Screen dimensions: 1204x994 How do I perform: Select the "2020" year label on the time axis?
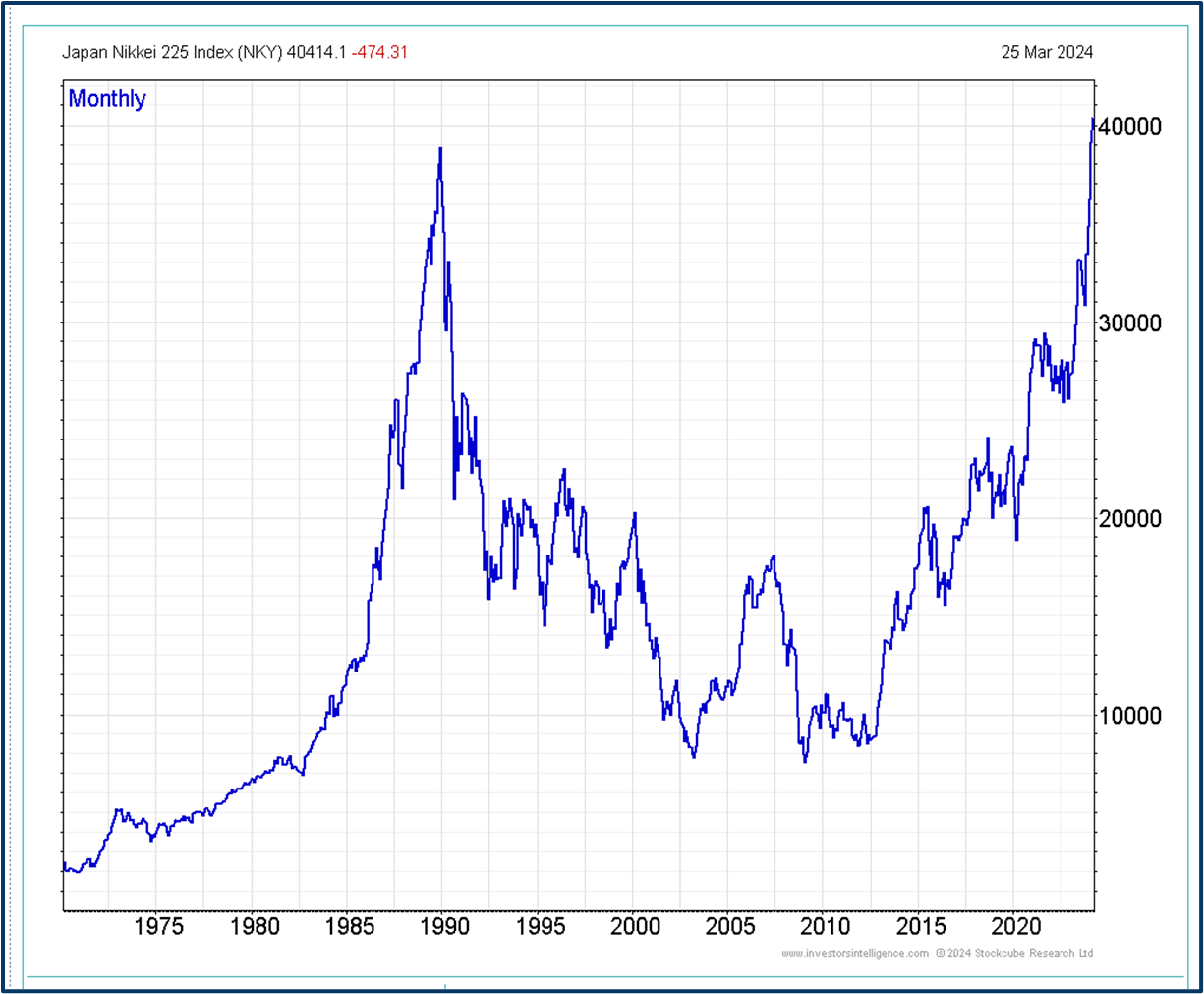[x=1017, y=925]
